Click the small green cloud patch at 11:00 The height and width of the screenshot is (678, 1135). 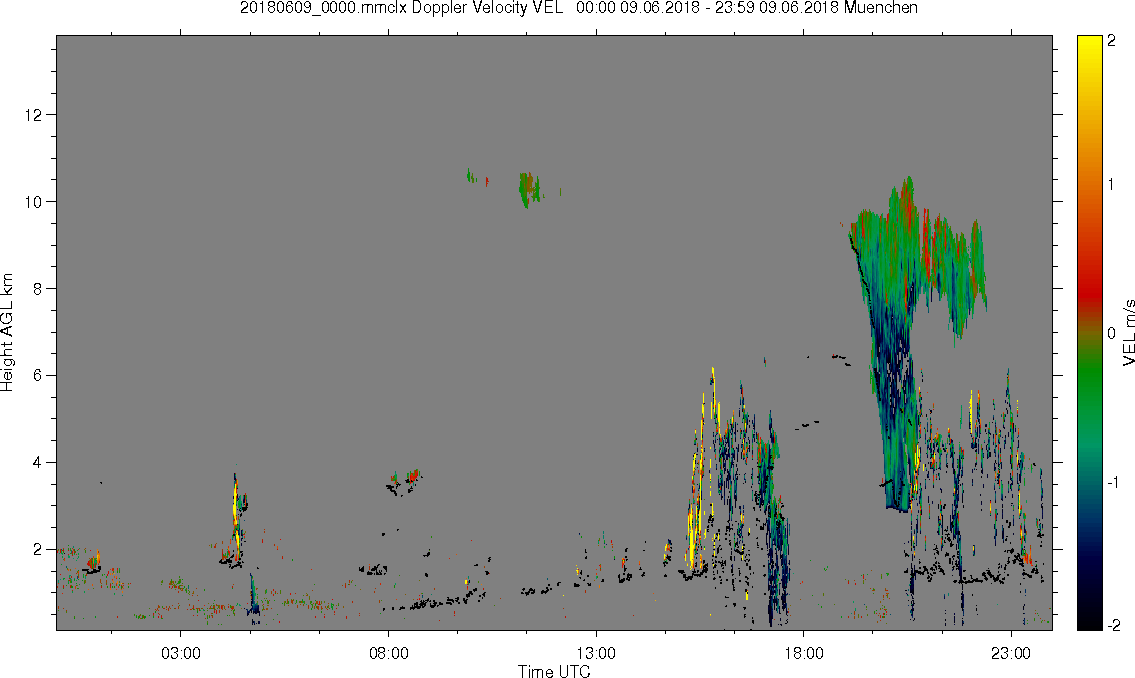click(x=529, y=190)
